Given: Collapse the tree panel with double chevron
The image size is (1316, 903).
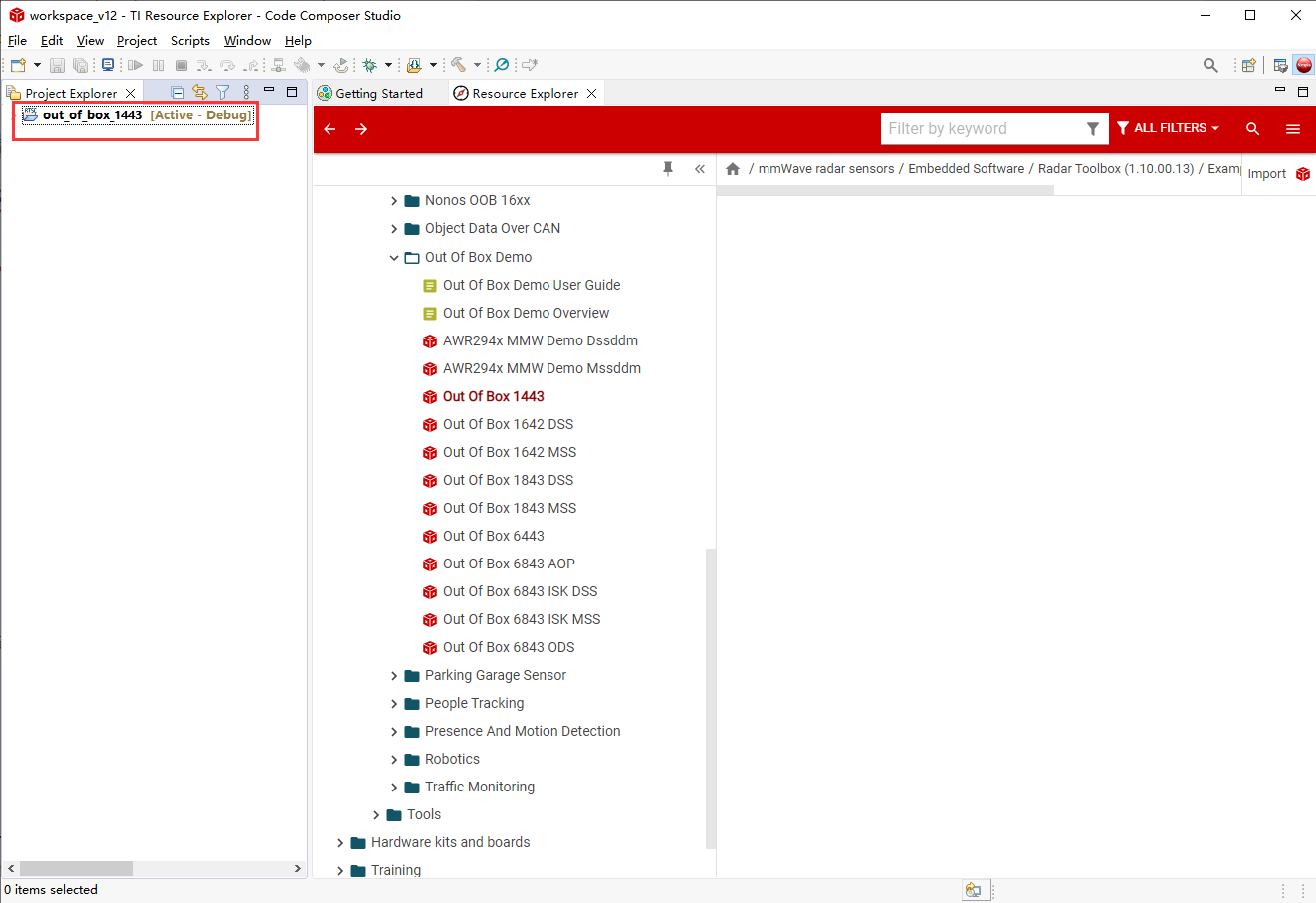Looking at the screenshot, I should point(700,168).
